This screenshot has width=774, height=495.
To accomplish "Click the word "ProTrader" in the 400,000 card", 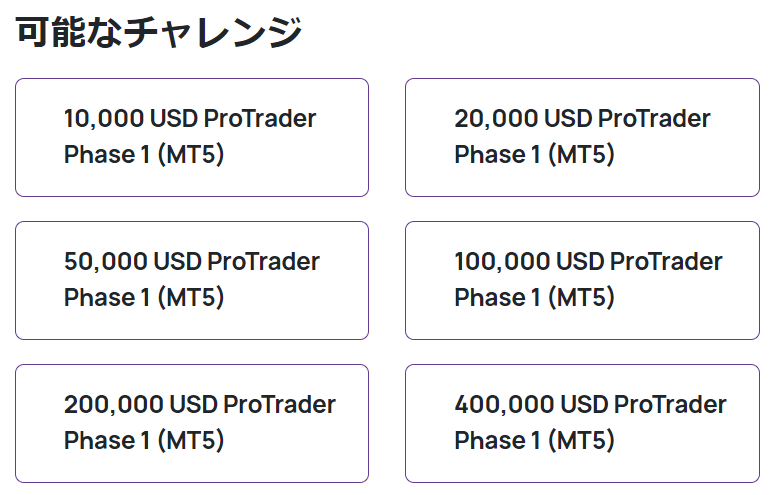I will pyautogui.click(x=670, y=405).
